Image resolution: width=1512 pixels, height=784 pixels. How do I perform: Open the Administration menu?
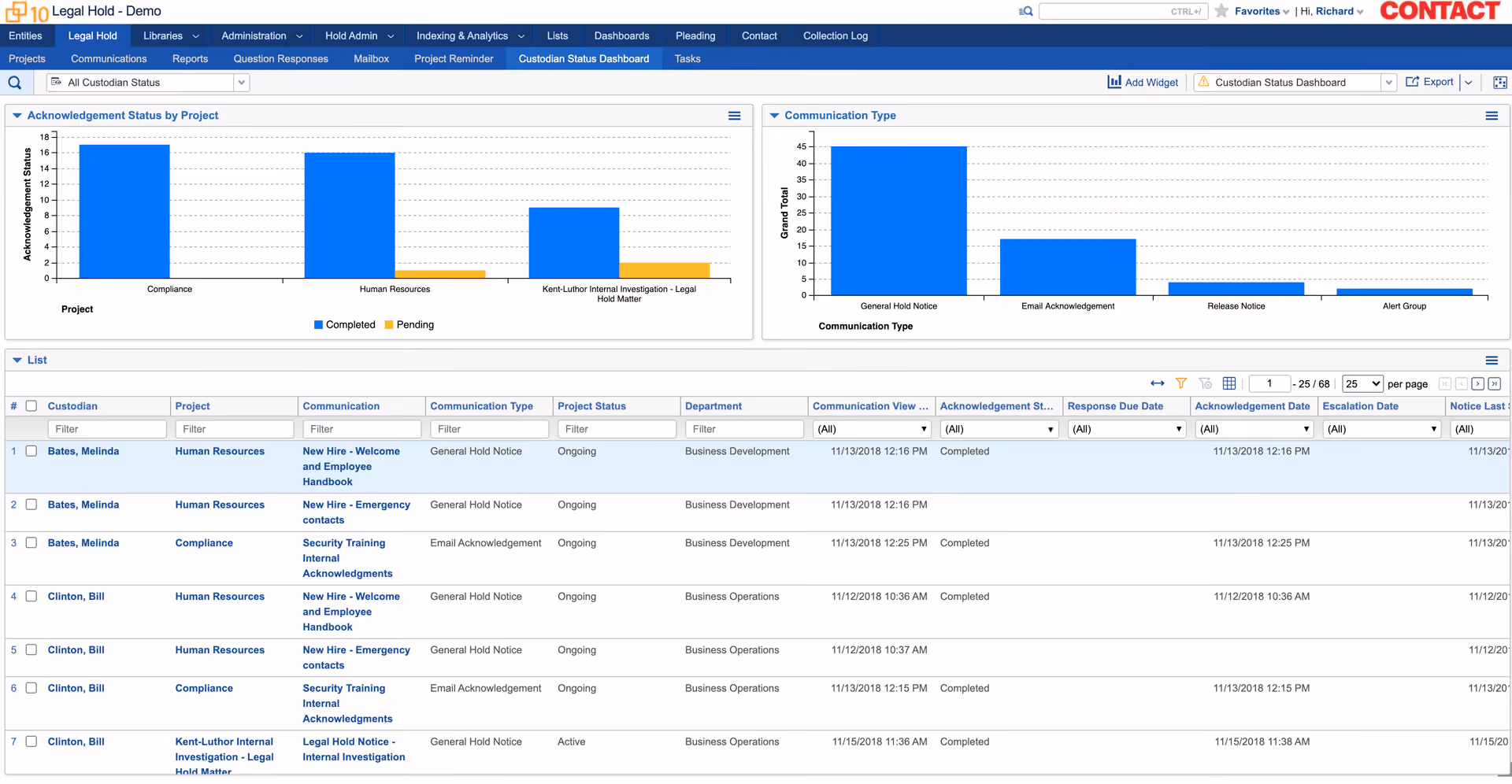pyautogui.click(x=261, y=36)
